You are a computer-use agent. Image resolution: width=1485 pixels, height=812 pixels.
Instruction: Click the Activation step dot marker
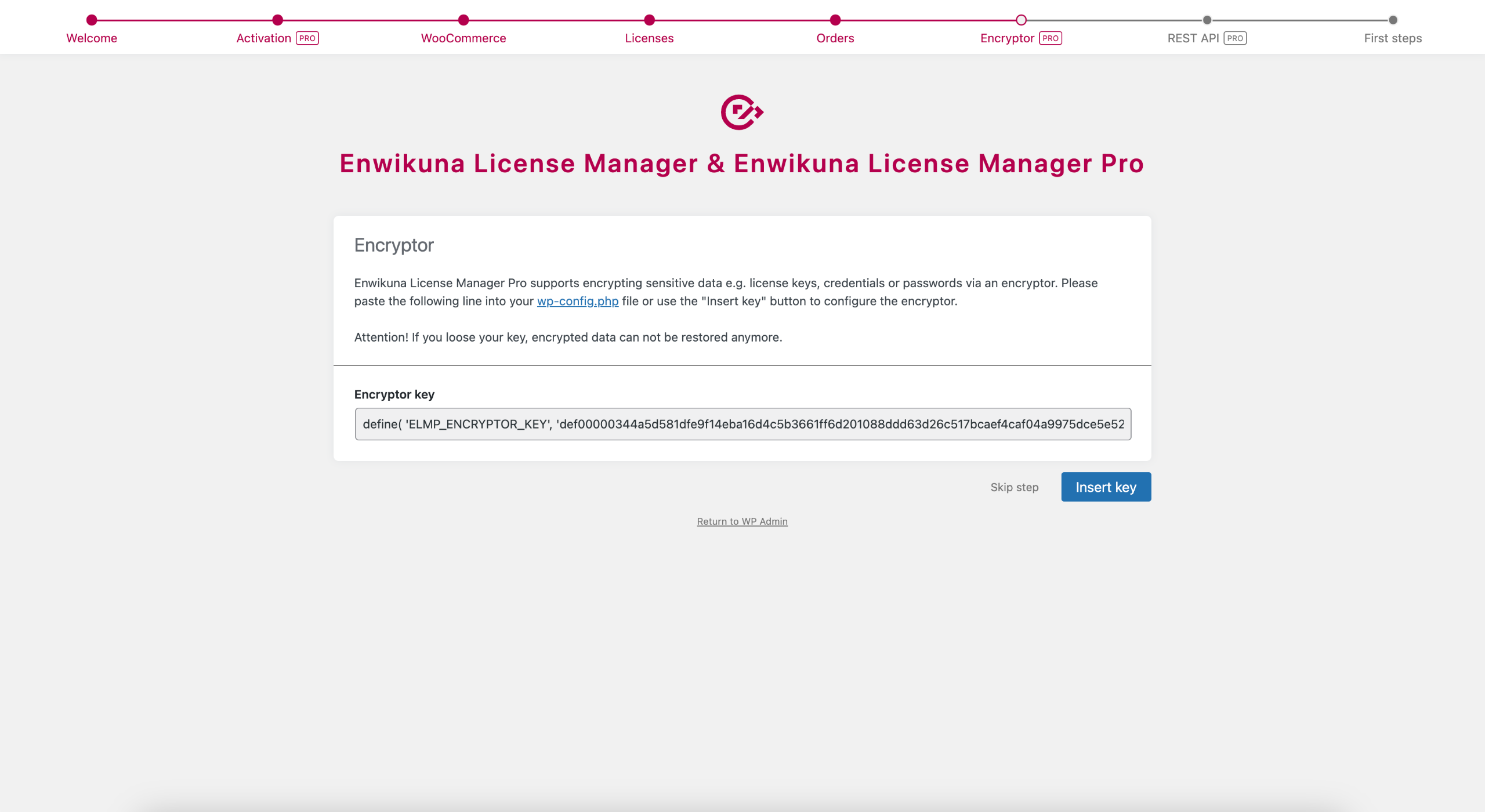click(278, 20)
